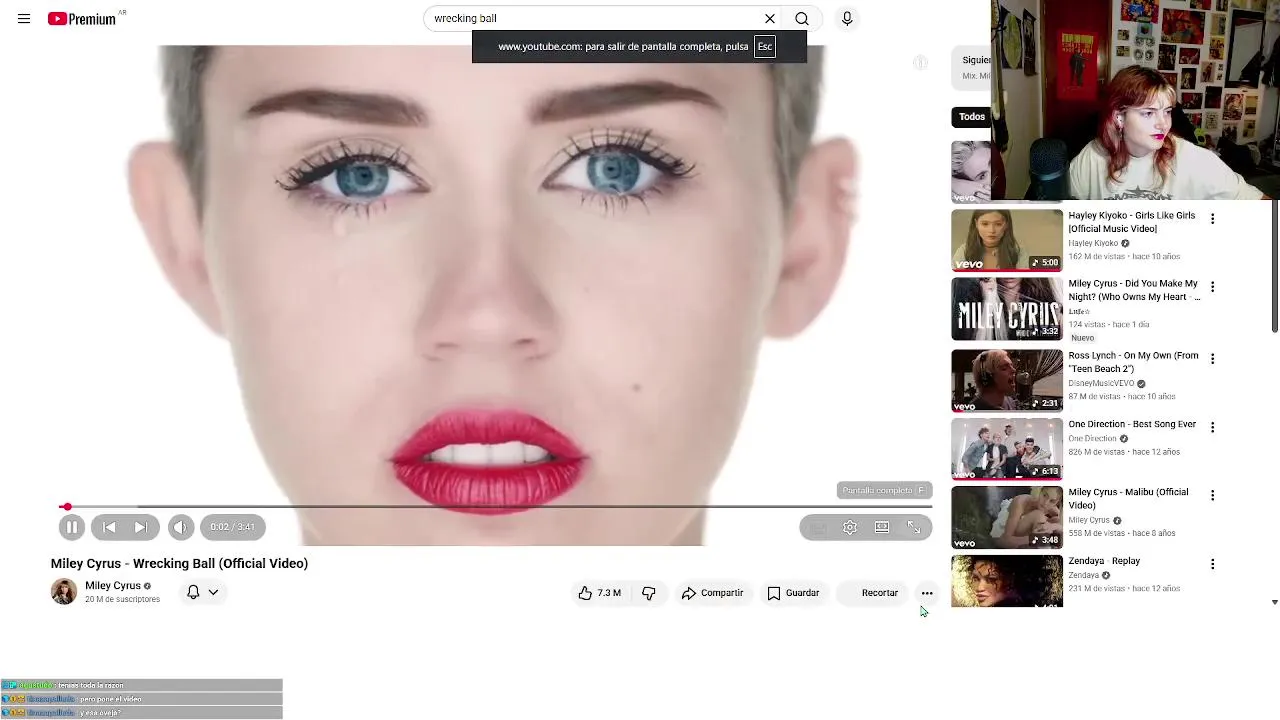Open options for Did You Make My Night

click(x=1213, y=287)
